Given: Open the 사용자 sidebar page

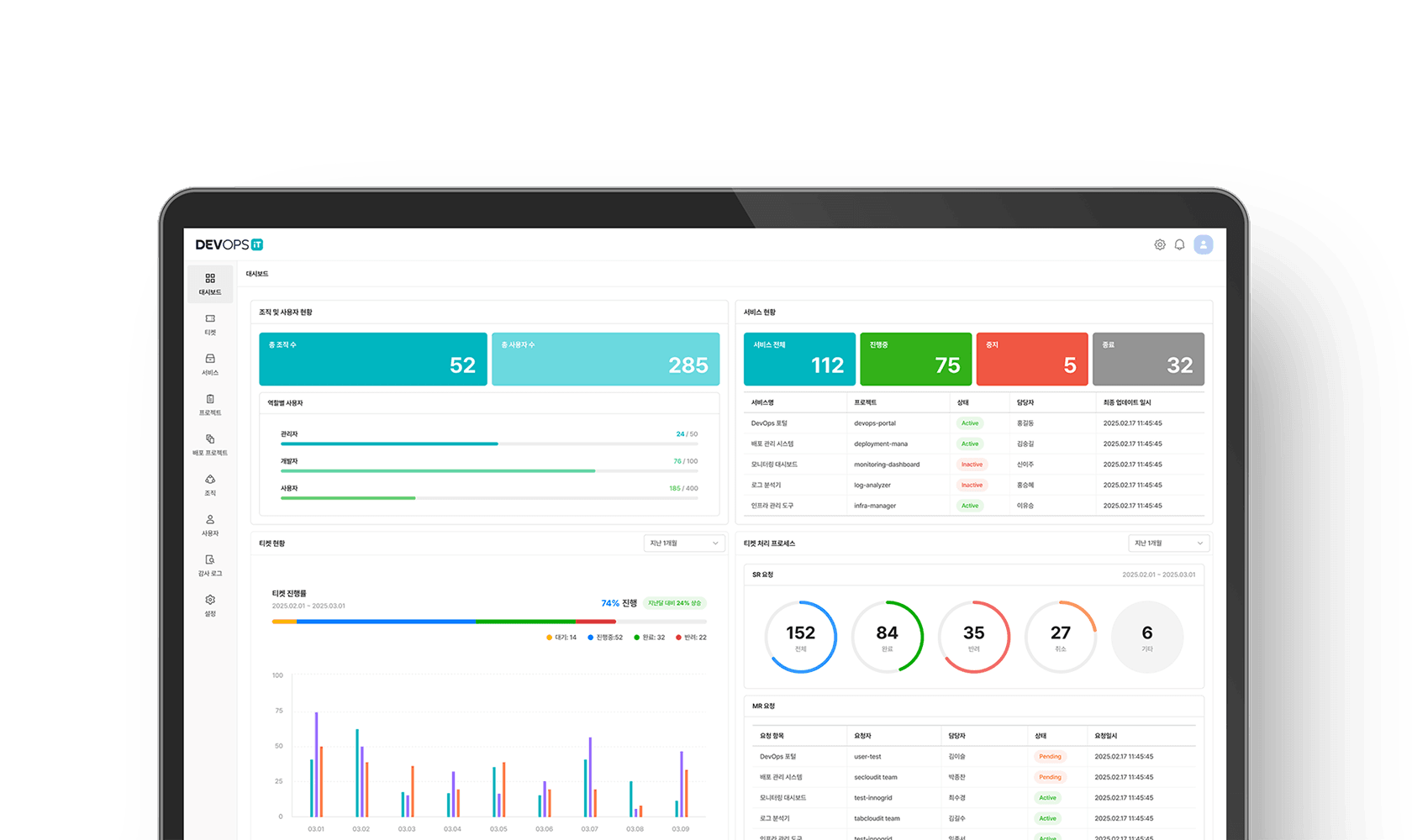Looking at the screenshot, I should (x=210, y=525).
